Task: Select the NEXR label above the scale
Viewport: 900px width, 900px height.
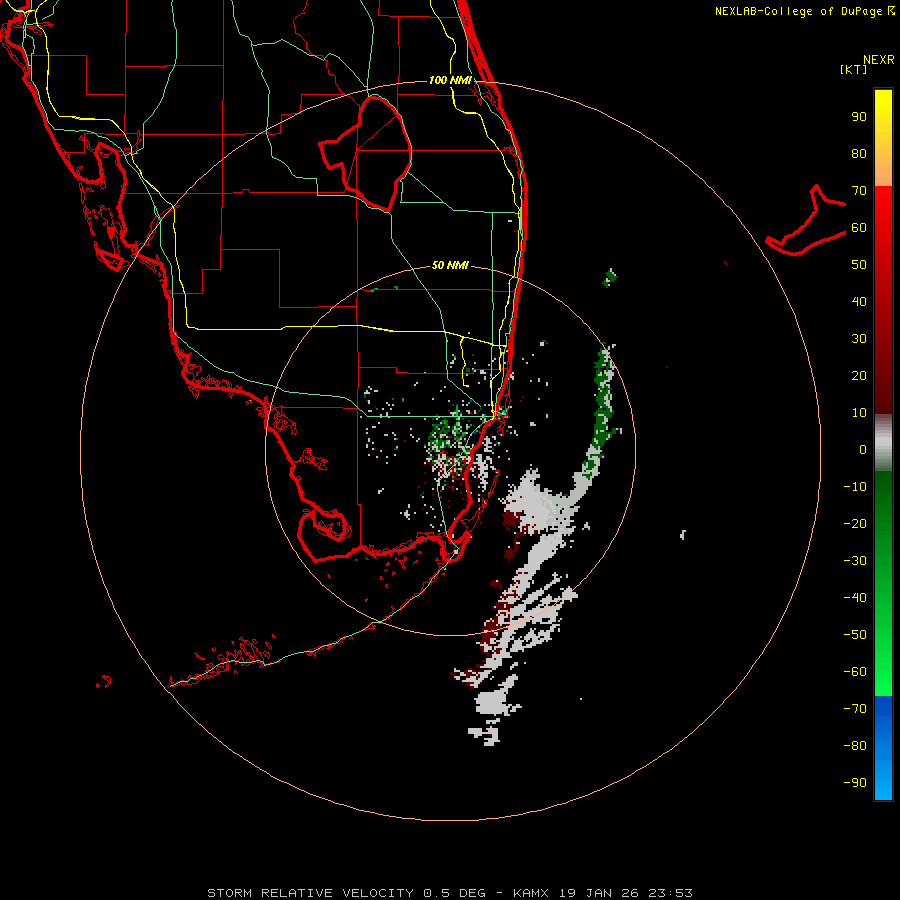Action: (x=879, y=60)
